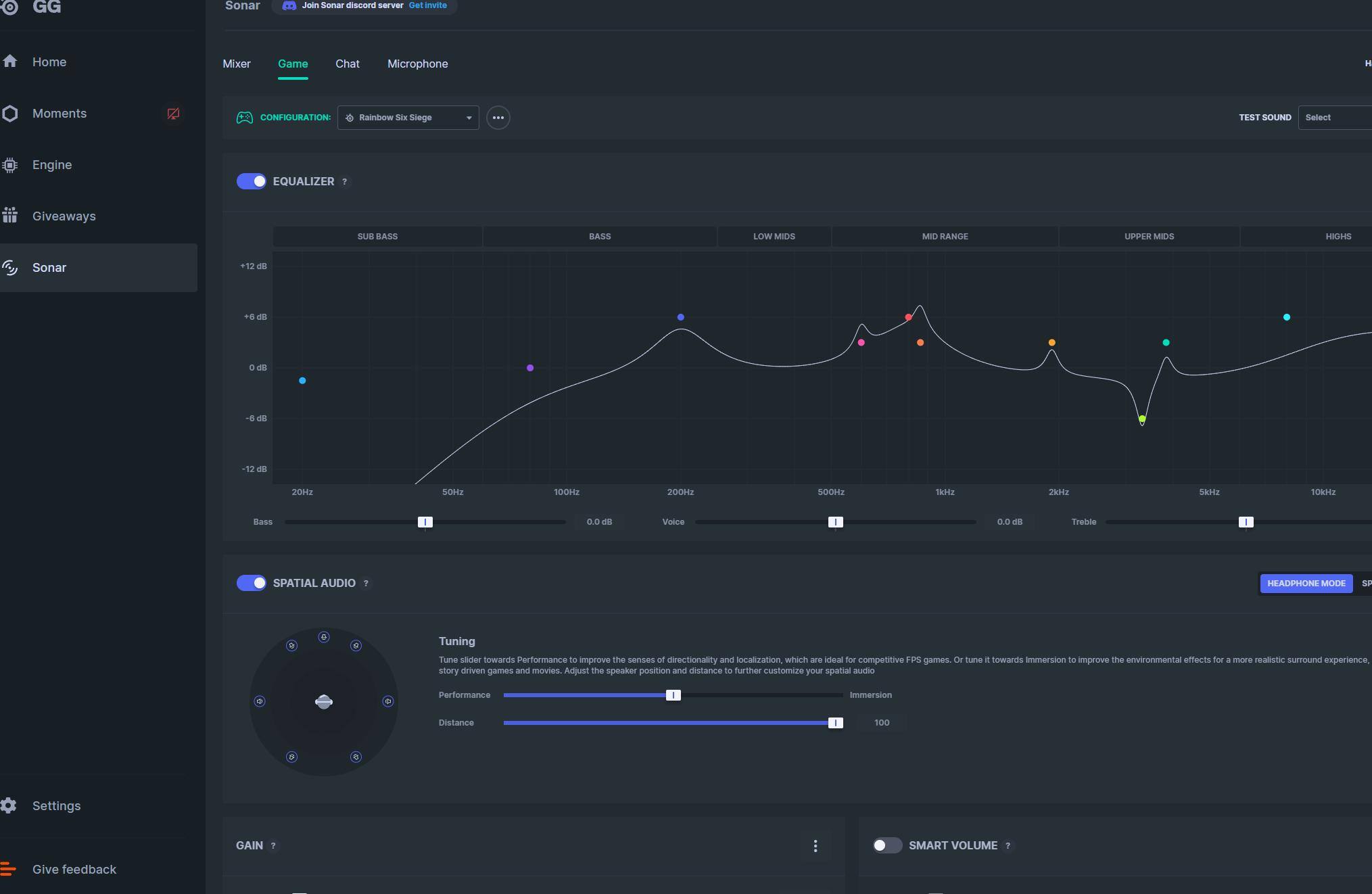Screen dimensions: 1372x894
Task: Open the Test Sound select dropdown
Action: 1335,118
